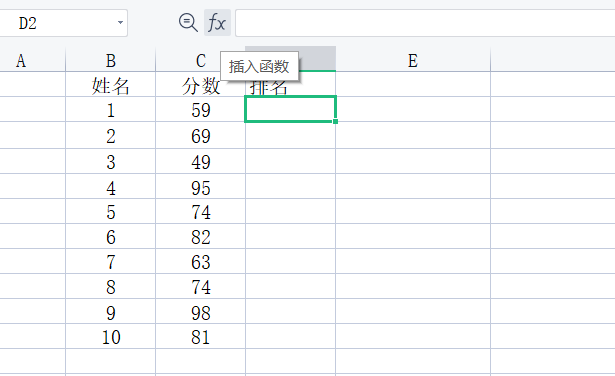Select name cell with value 6
The height and width of the screenshot is (376, 615).
coord(111,236)
